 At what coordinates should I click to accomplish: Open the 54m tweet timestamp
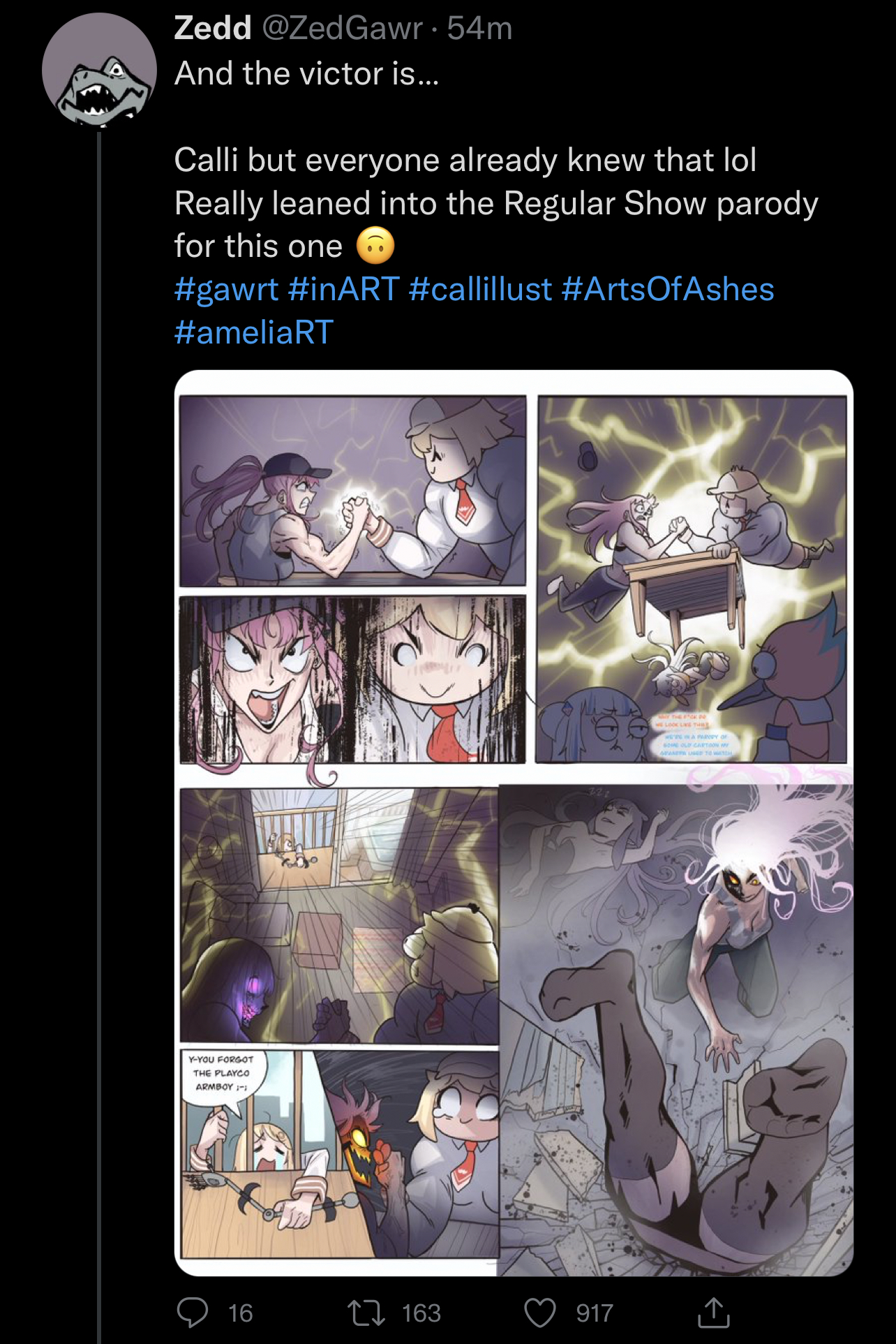[480, 28]
